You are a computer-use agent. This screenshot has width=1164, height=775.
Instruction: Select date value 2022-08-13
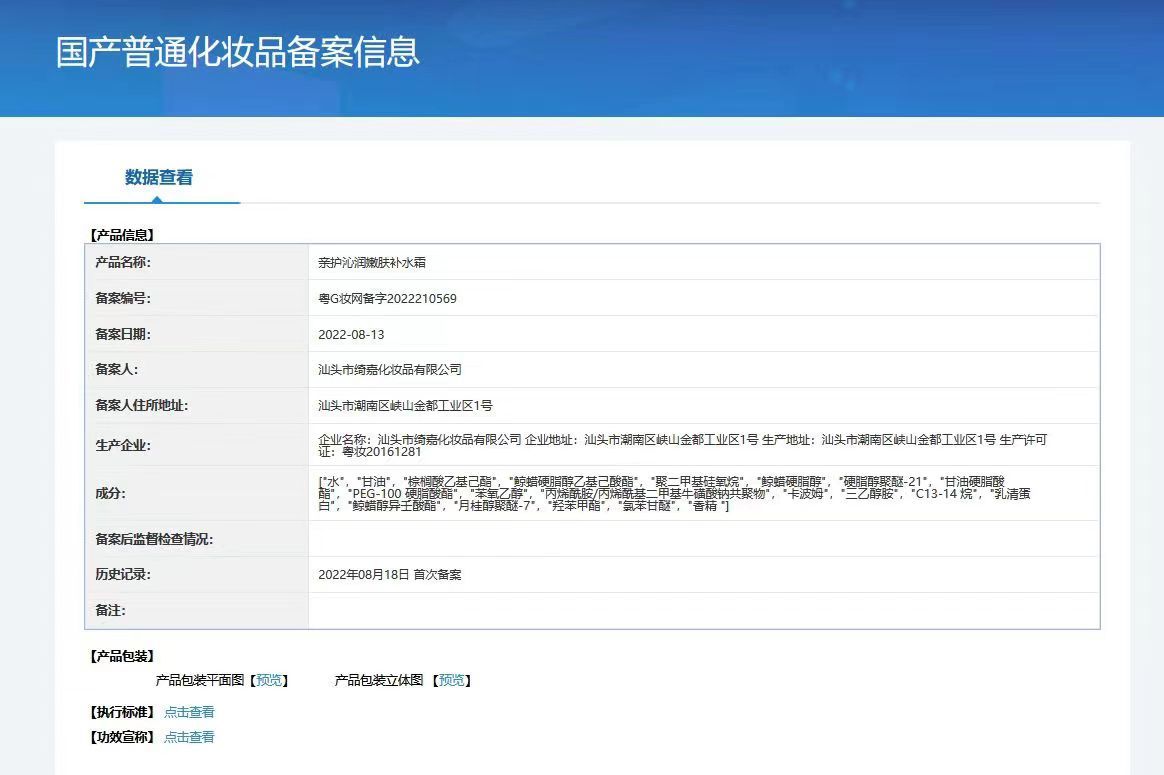pos(351,335)
